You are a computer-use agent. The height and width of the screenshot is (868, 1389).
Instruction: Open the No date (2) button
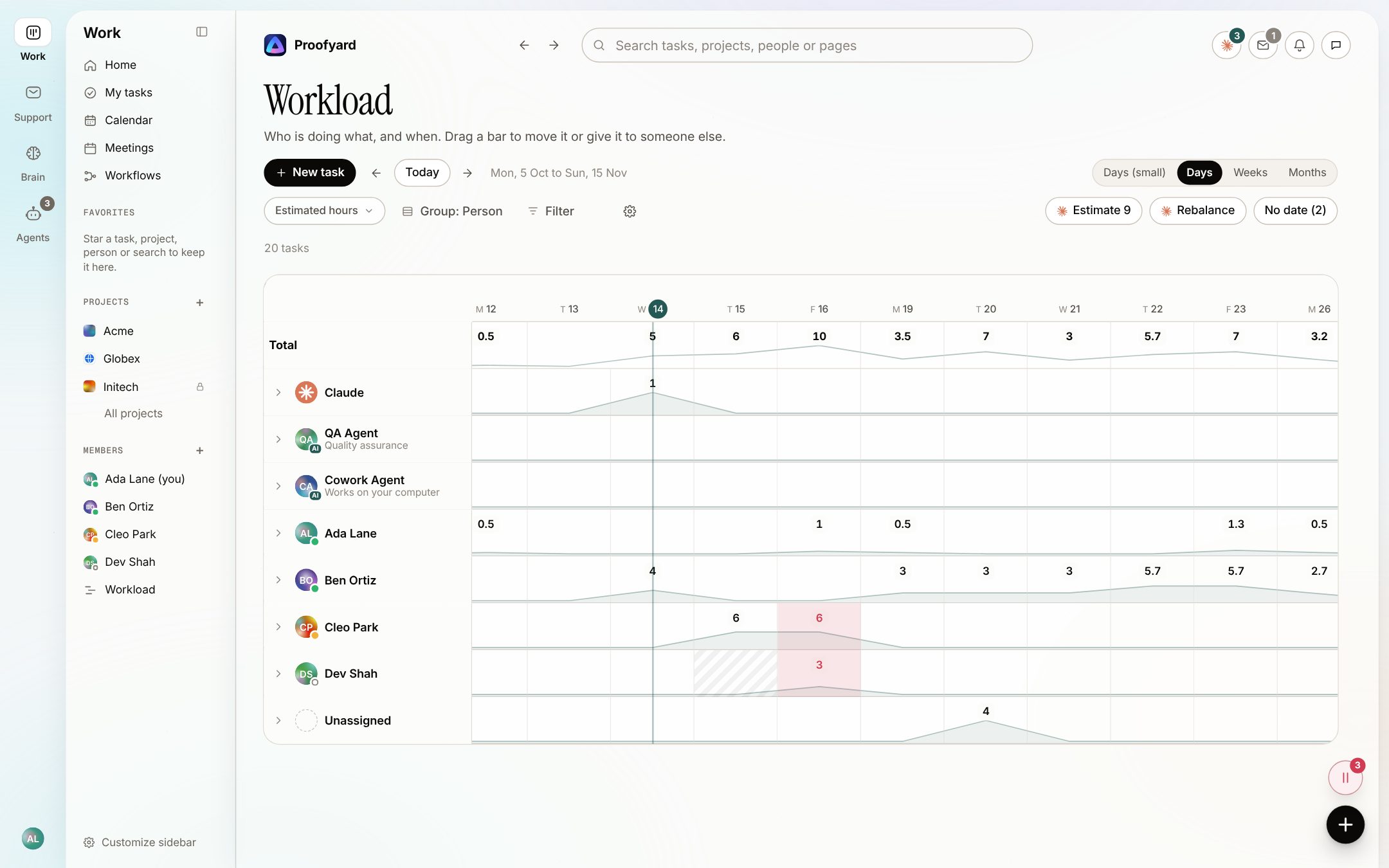click(1295, 210)
